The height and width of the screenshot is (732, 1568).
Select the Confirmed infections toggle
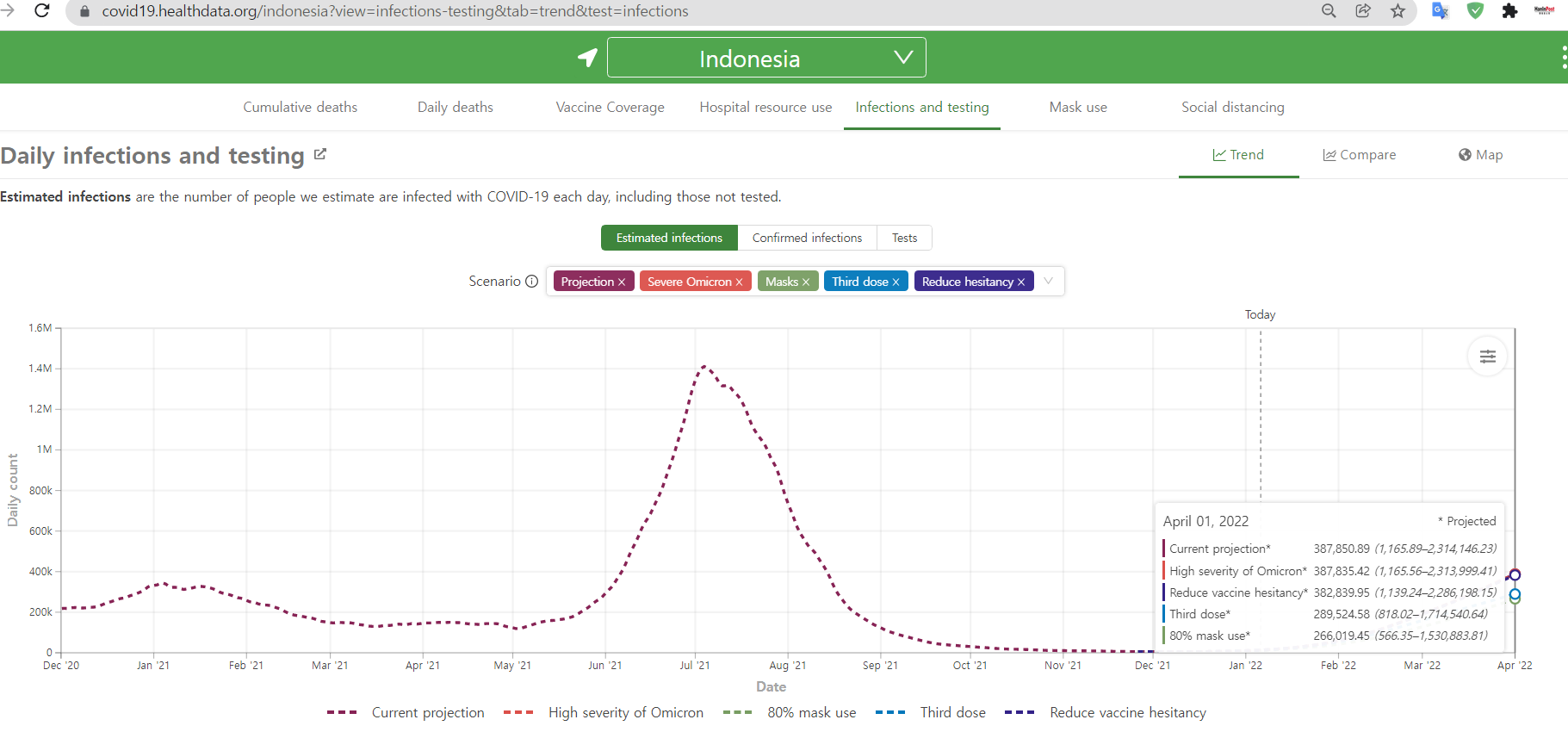pyautogui.click(x=807, y=238)
